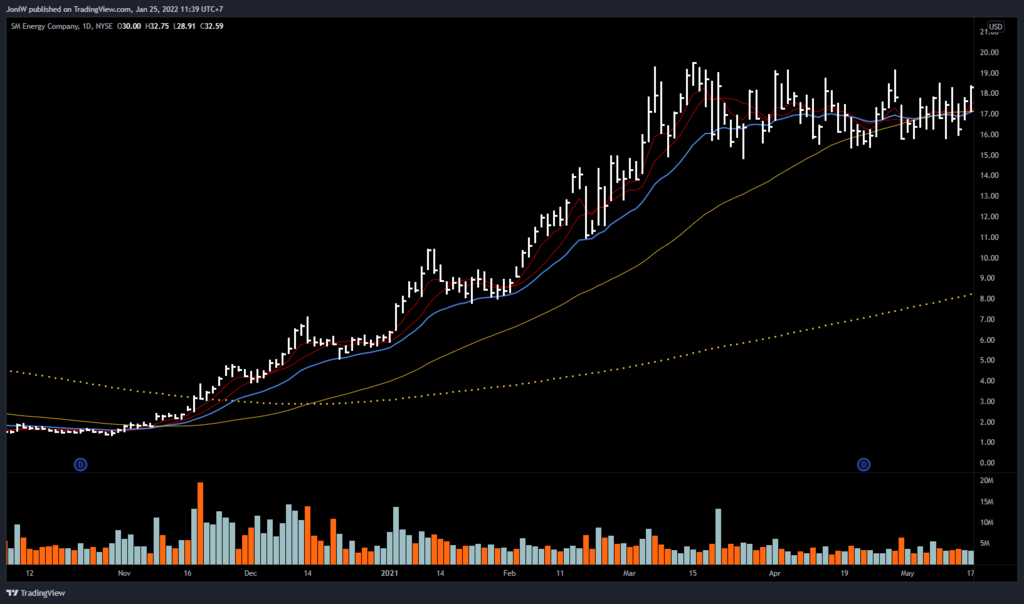Click the closing price value C32.59

coord(210,26)
